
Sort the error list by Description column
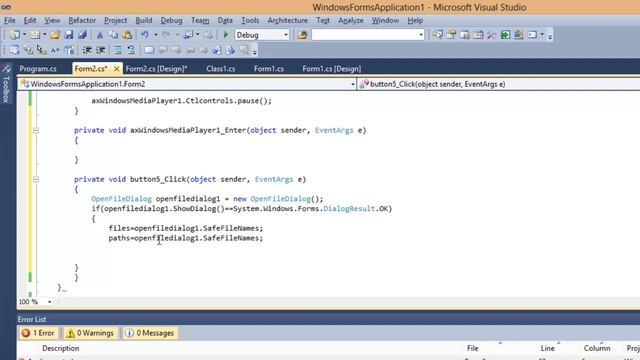pos(61,348)
